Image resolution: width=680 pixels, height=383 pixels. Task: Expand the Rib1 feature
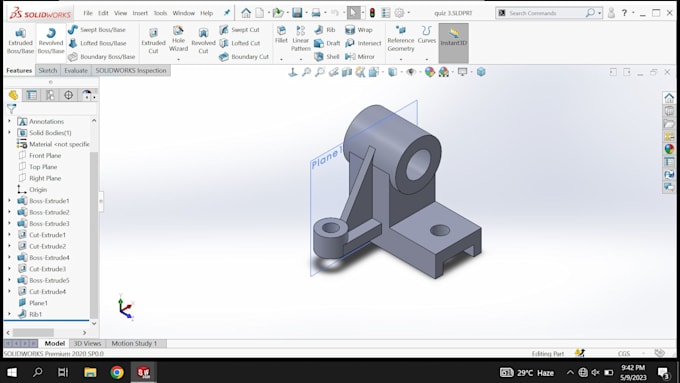coord(9,314)
